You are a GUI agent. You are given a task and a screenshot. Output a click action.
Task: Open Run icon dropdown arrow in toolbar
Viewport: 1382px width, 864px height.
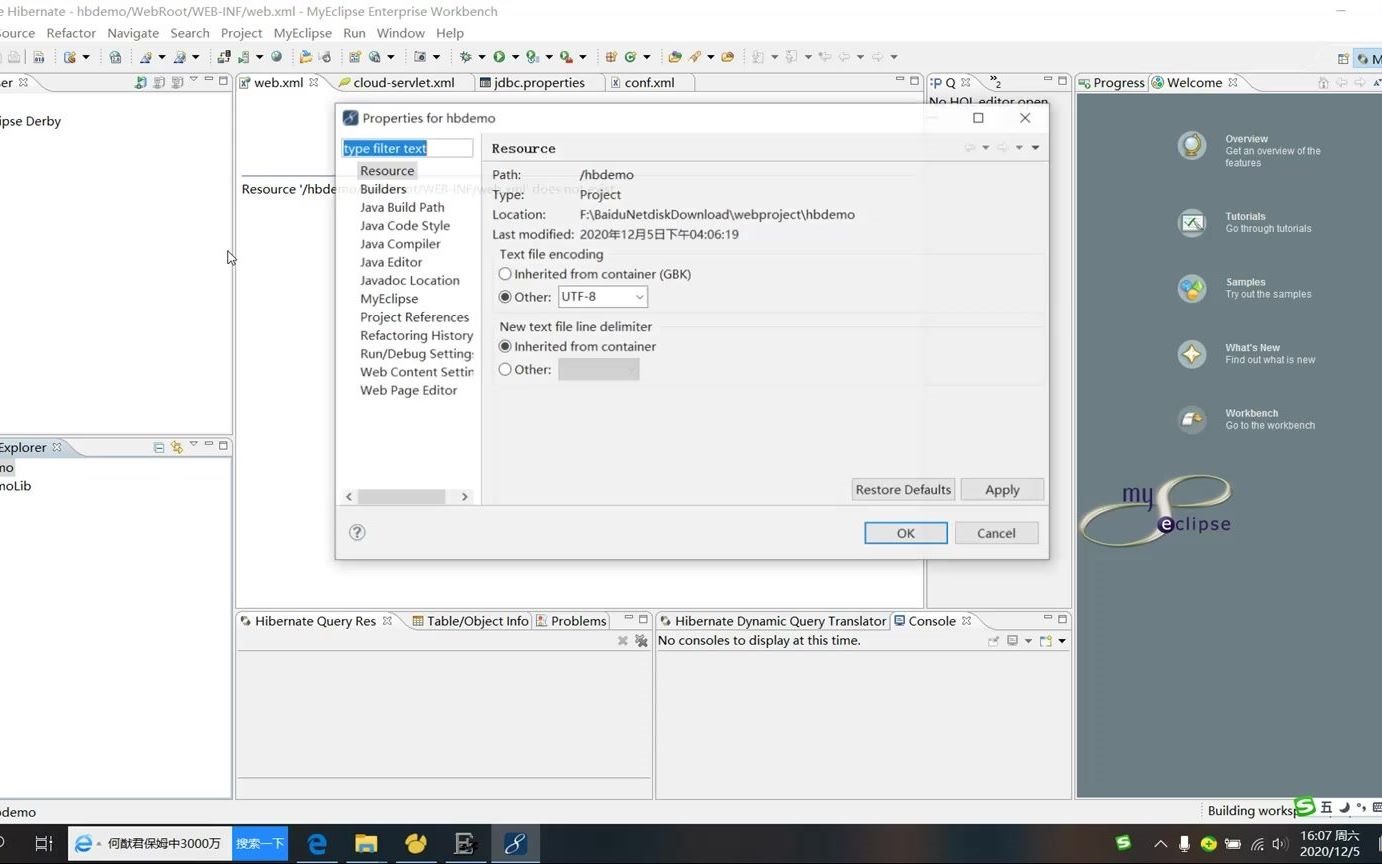[514, 57]
